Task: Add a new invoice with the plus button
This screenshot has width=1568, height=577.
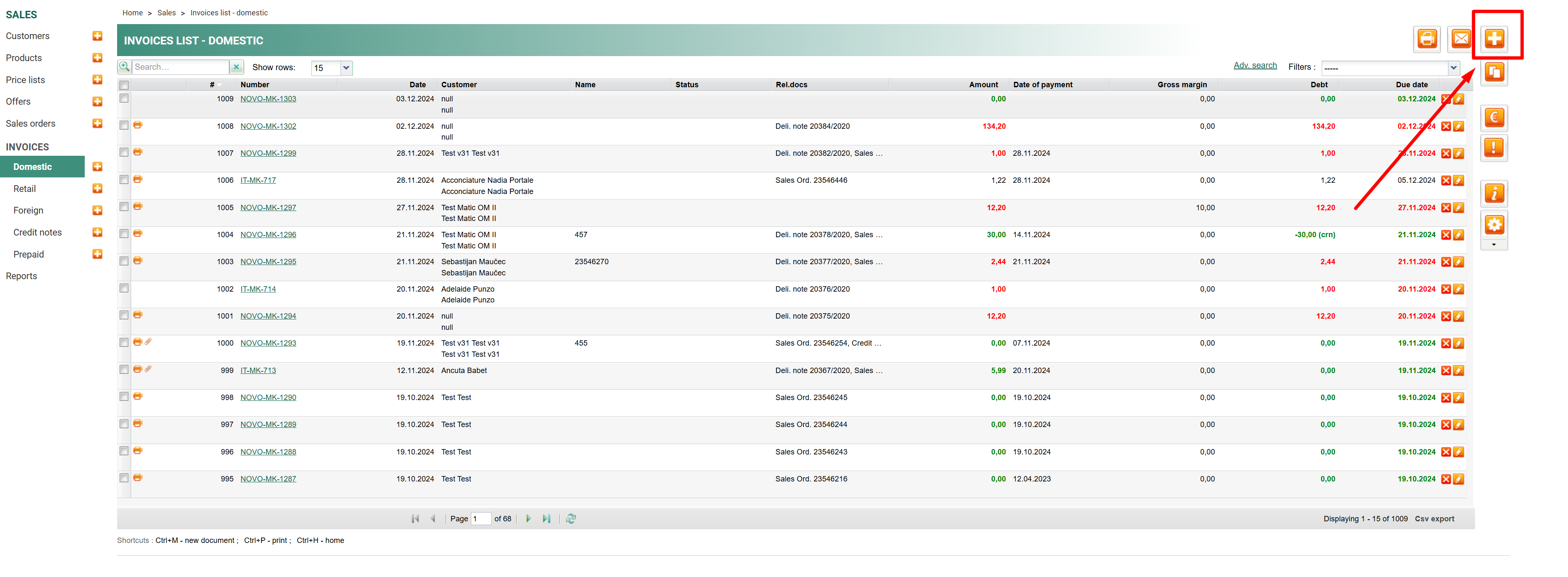Action: click(x=1494, y=39)
